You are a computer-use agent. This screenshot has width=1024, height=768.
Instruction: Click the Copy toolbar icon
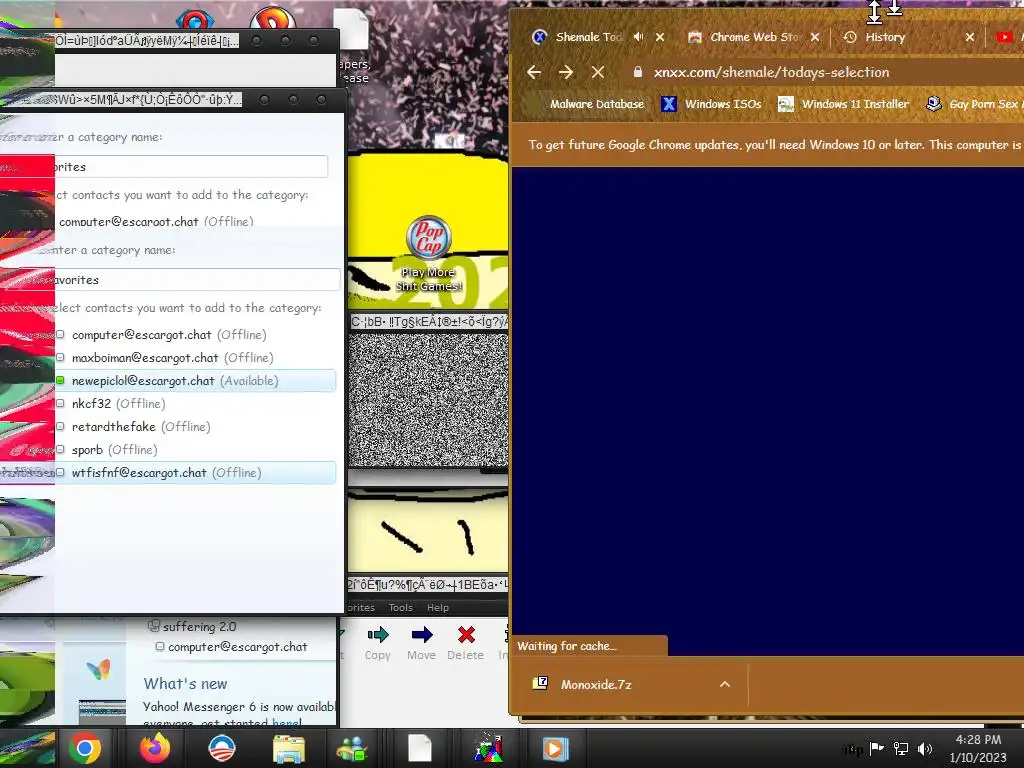coord(377,643)
